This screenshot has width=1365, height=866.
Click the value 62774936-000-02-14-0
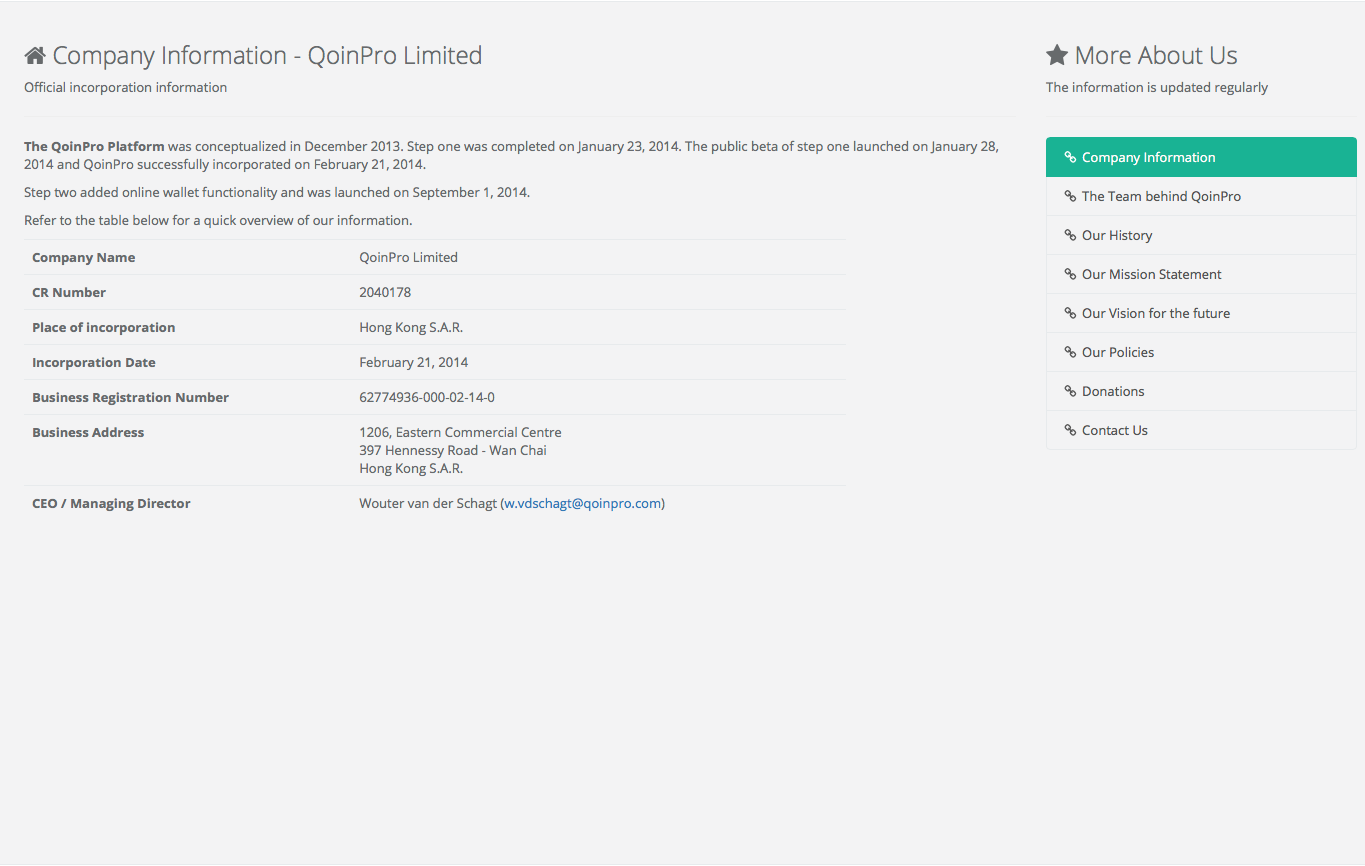point(427,397)
